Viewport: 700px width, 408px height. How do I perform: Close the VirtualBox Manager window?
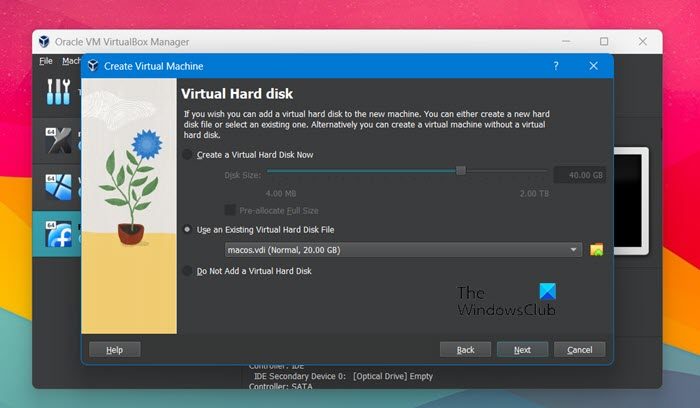(643, 42)
